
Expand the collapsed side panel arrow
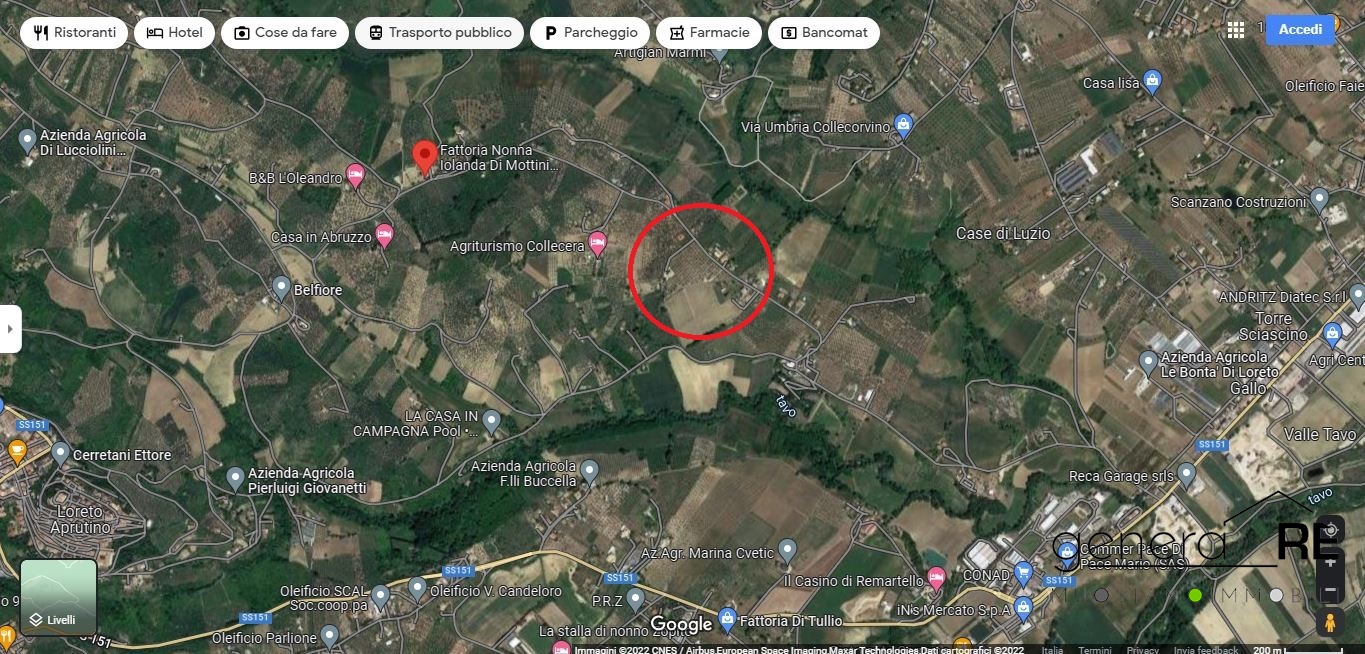coord(10,328)
